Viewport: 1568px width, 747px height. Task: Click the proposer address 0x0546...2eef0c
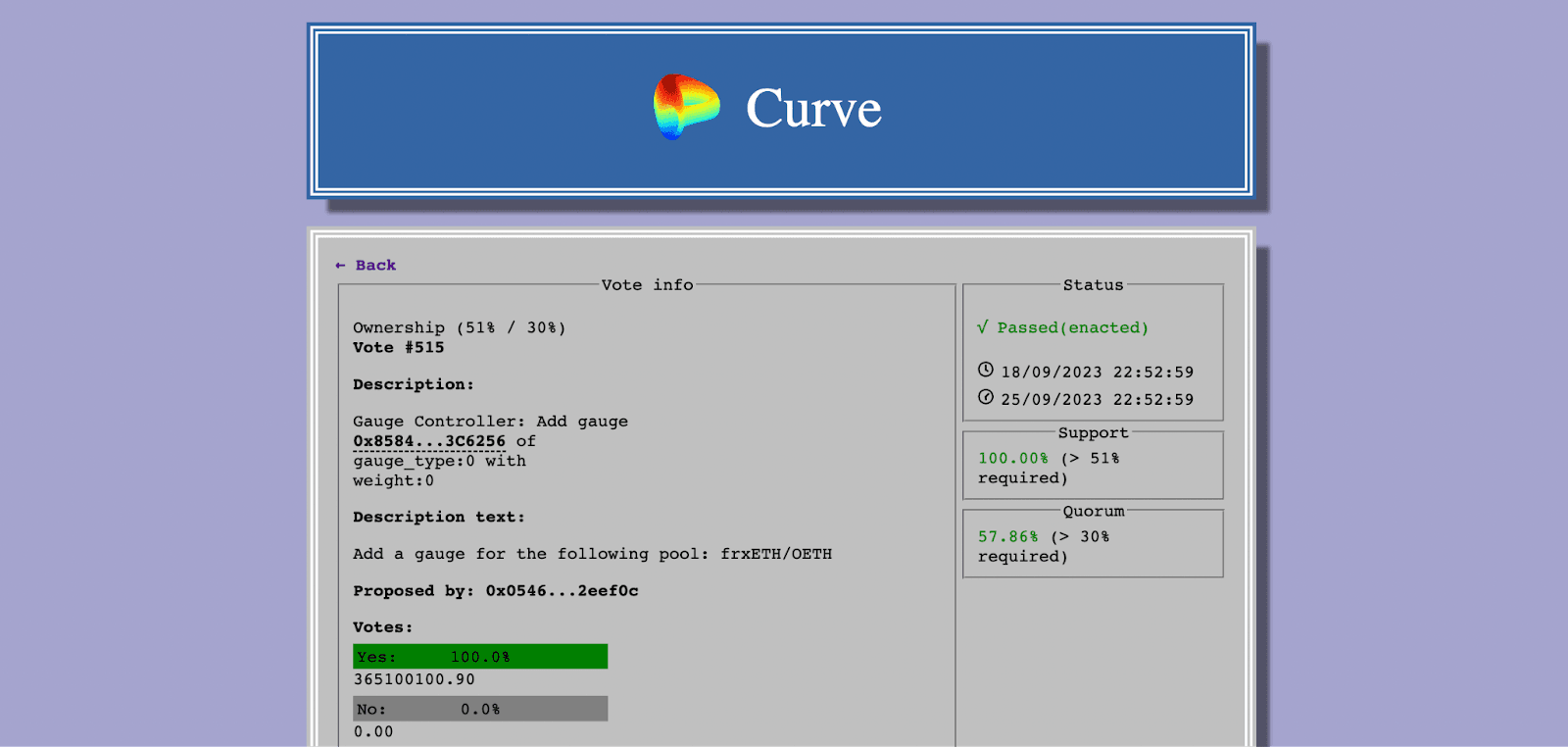tap(563, 590)
